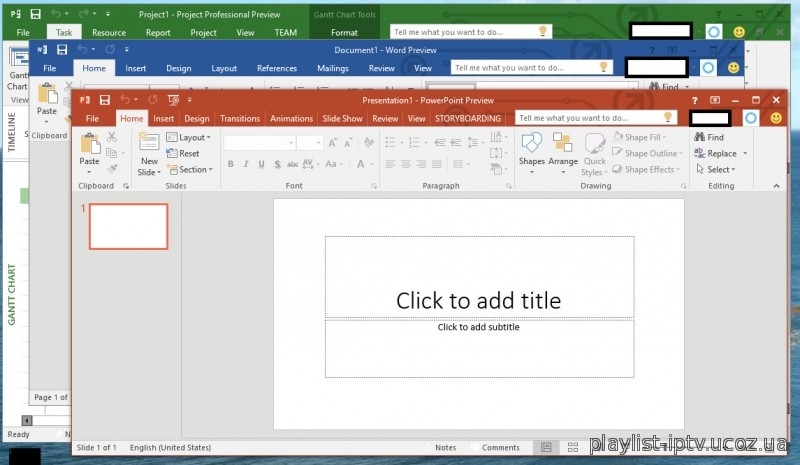Image resolution: width=800 pixels, height=465 pixels.
Task: Click New Slide icon in PowerPoint
Action: point(148,142)
